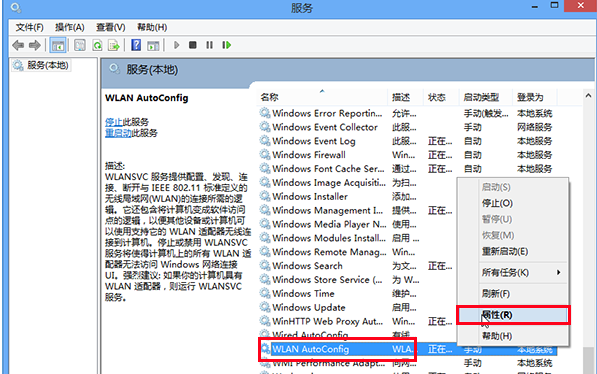Click the Stop Service square icon
The width and height of the screenshot is (597, 374).
pos(193,45)
